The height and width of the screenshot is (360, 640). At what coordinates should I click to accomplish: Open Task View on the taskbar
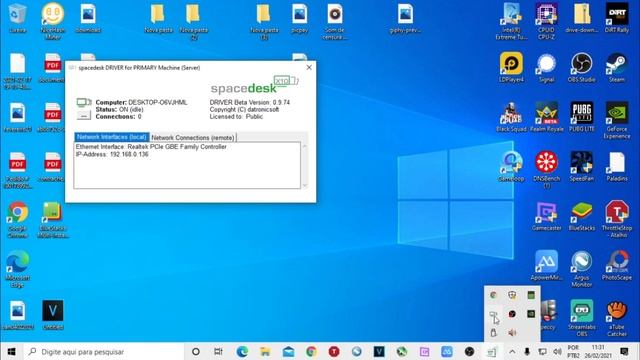(218, 351)
